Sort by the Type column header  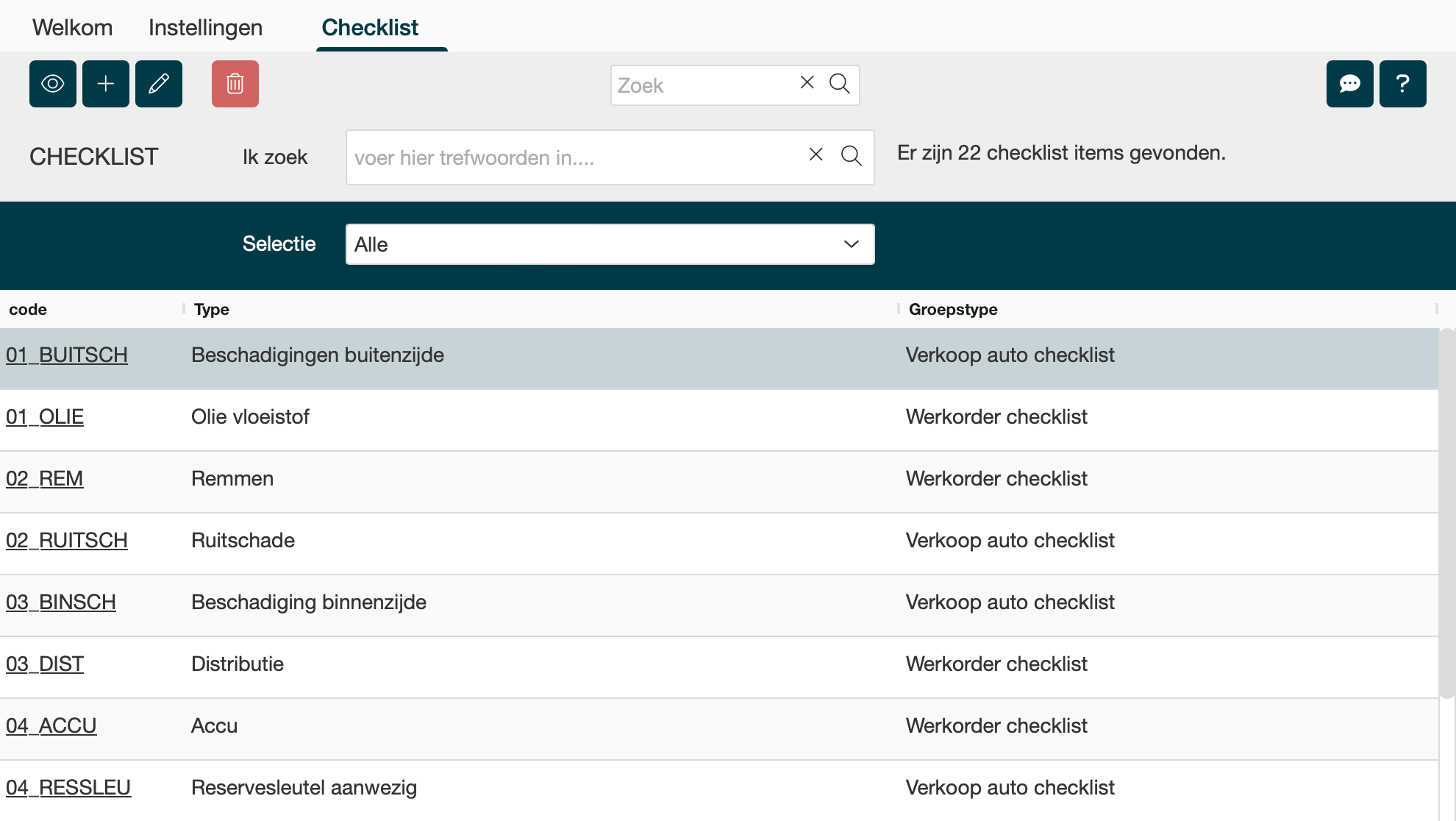[x=212, y=310]
